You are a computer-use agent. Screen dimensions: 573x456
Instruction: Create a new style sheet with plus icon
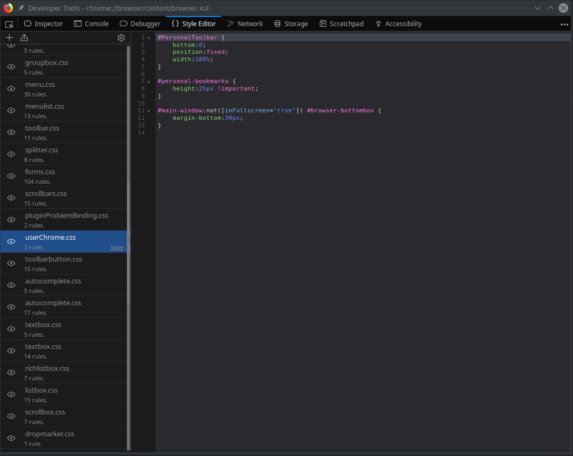9,38
